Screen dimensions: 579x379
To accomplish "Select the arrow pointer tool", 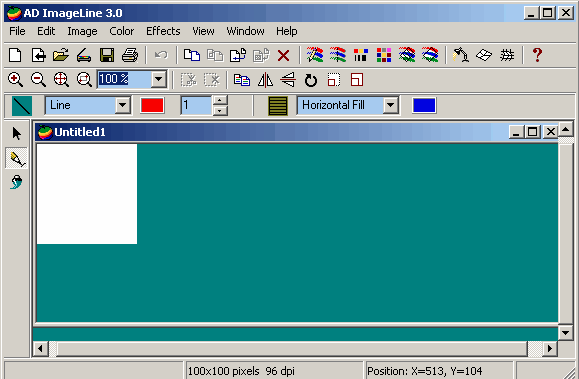I will (x=17, y=133).
